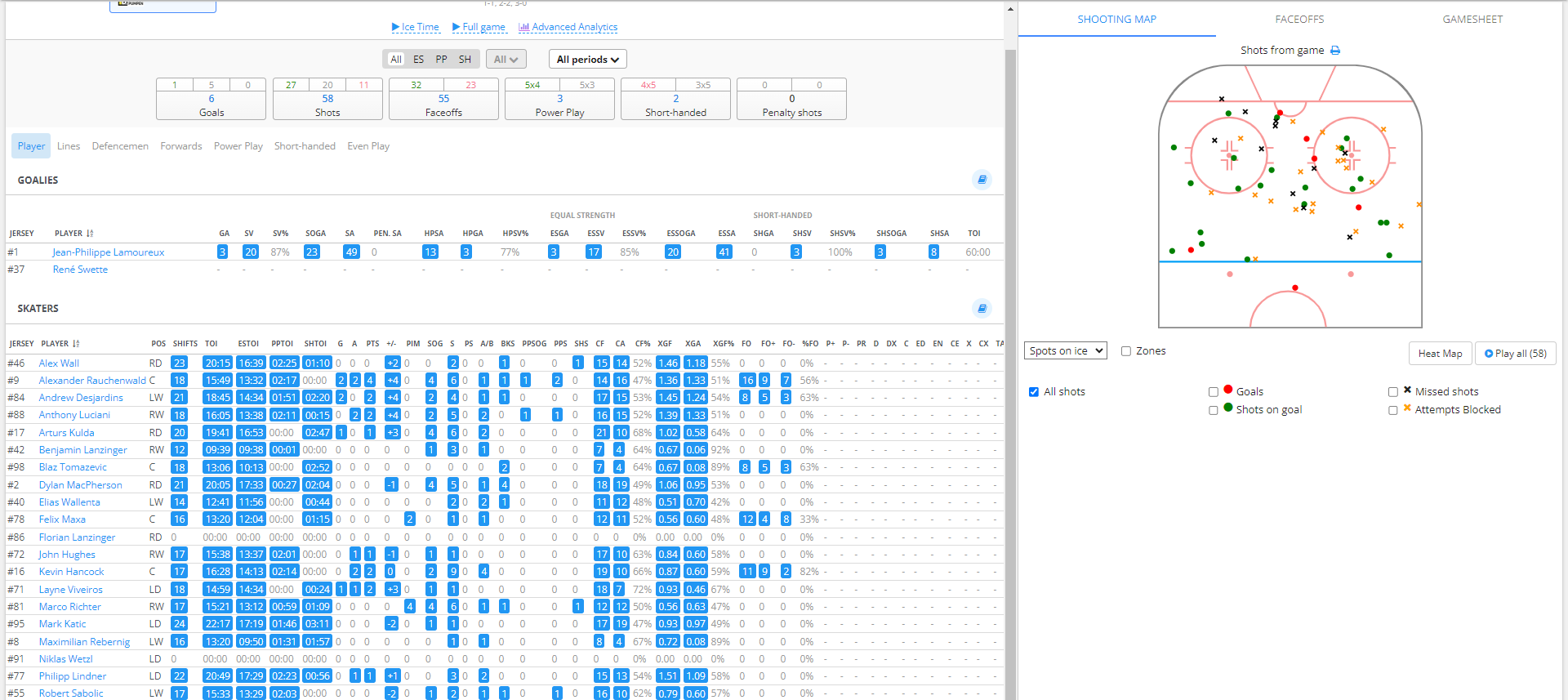This screenshot has height=700, width=1568.
Task: Check the Missed shots filter
Action: pyautogui.click(x=1393, y=392)
